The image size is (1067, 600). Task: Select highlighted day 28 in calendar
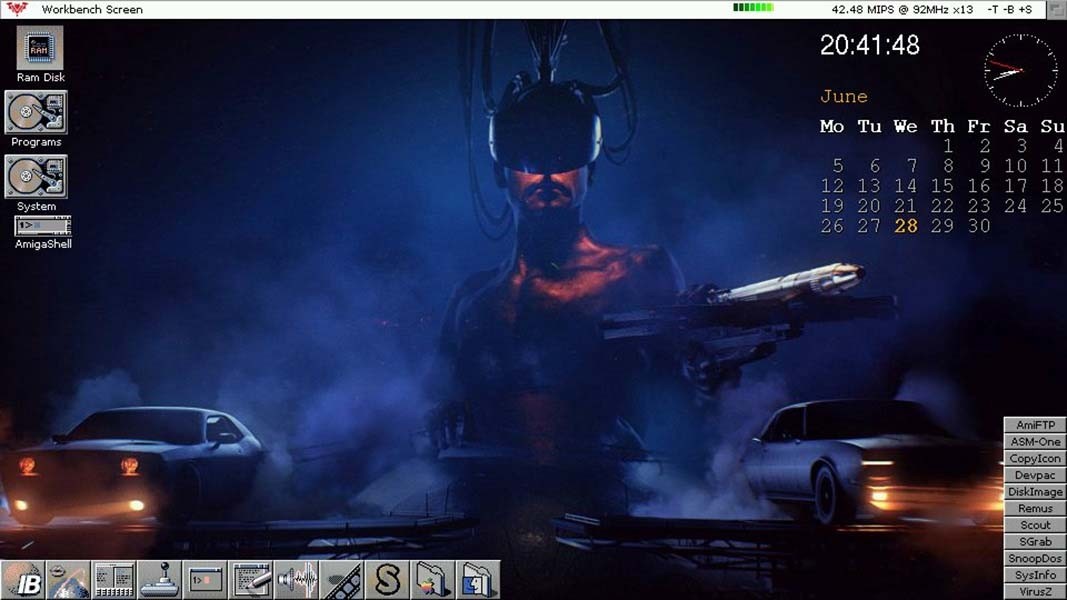pos(906,226)
